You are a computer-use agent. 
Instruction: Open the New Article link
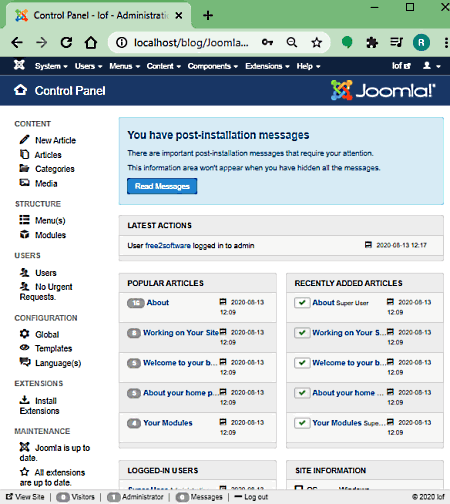pyautogui.click(x=55, y=140)
